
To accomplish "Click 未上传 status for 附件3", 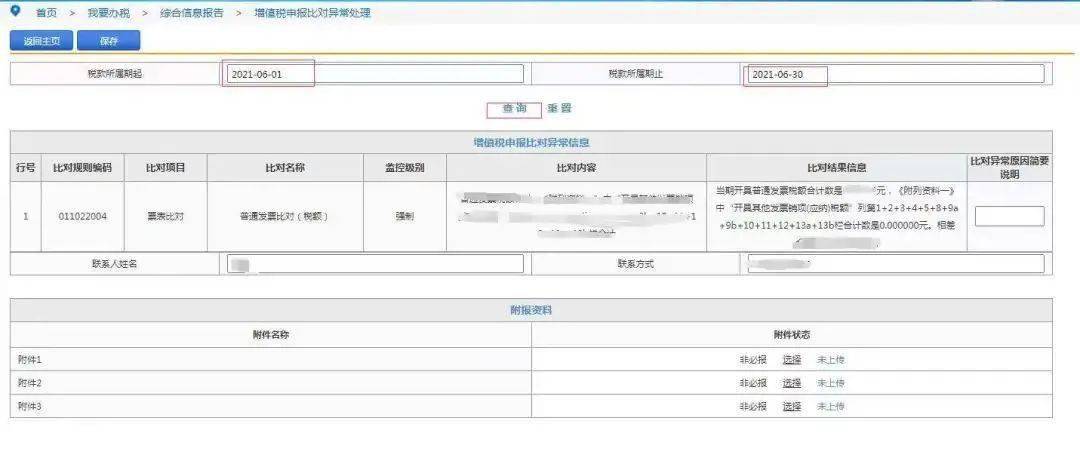I will pos(831,406).
